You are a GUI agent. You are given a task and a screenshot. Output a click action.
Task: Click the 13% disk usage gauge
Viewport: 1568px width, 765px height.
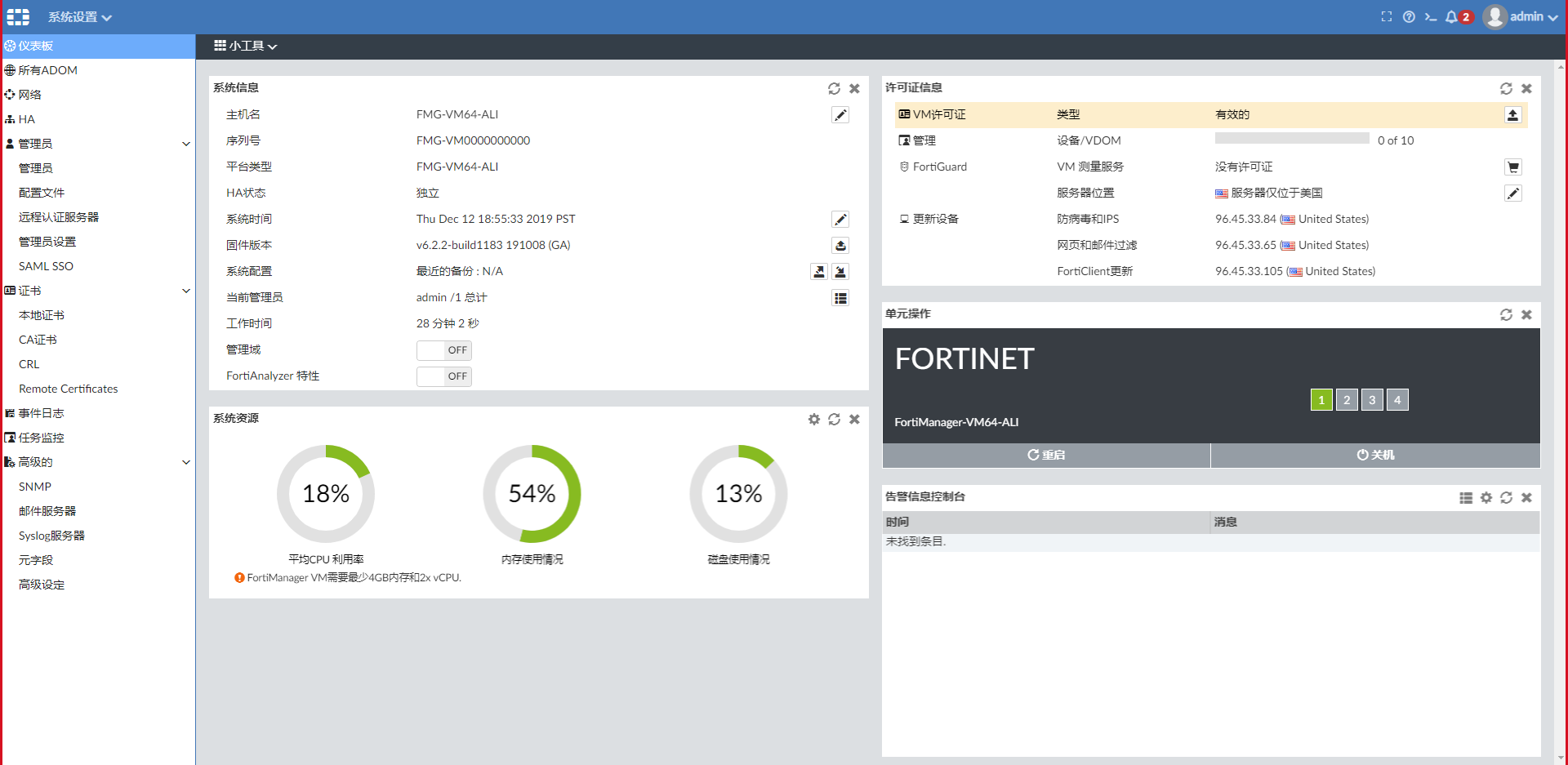coord(739,494)
